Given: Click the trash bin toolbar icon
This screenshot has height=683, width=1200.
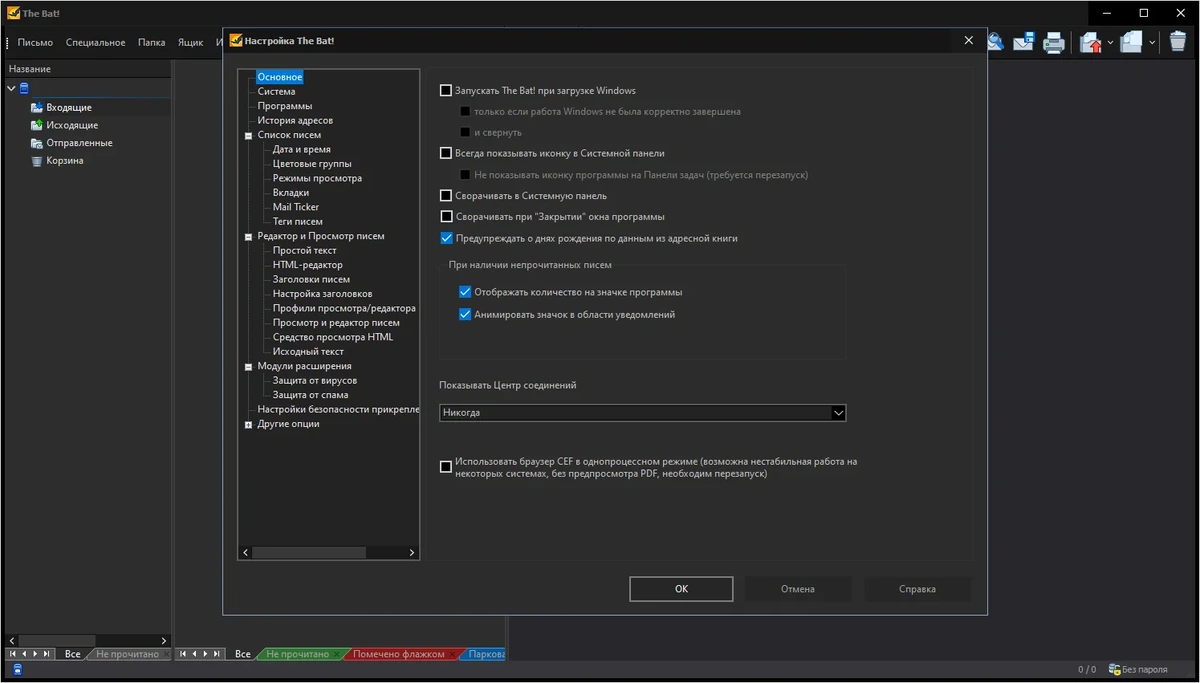Looking at the screenshot, I should coord(1177,42).
